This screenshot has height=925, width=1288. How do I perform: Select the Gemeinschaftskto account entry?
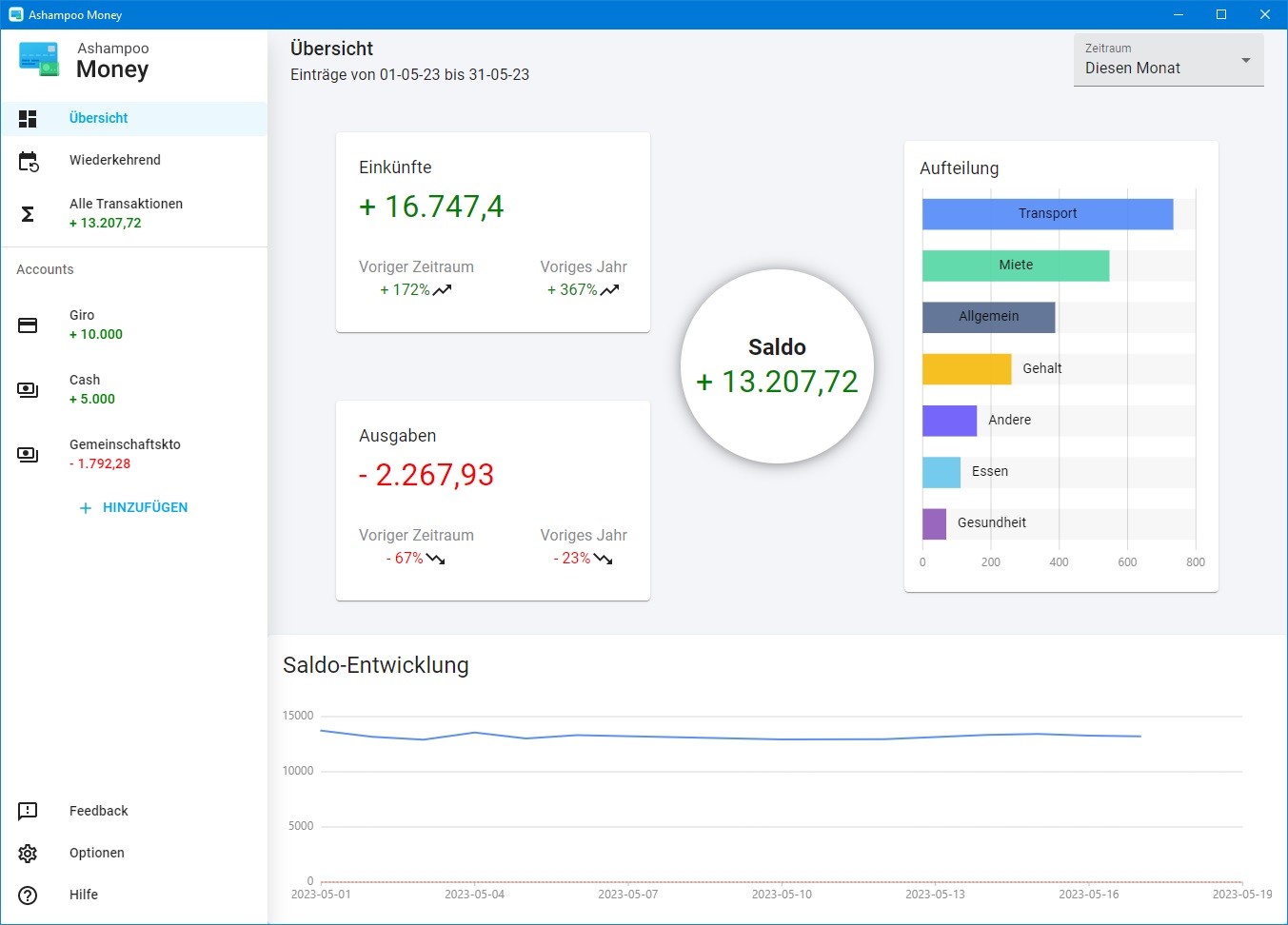(125, 454)
